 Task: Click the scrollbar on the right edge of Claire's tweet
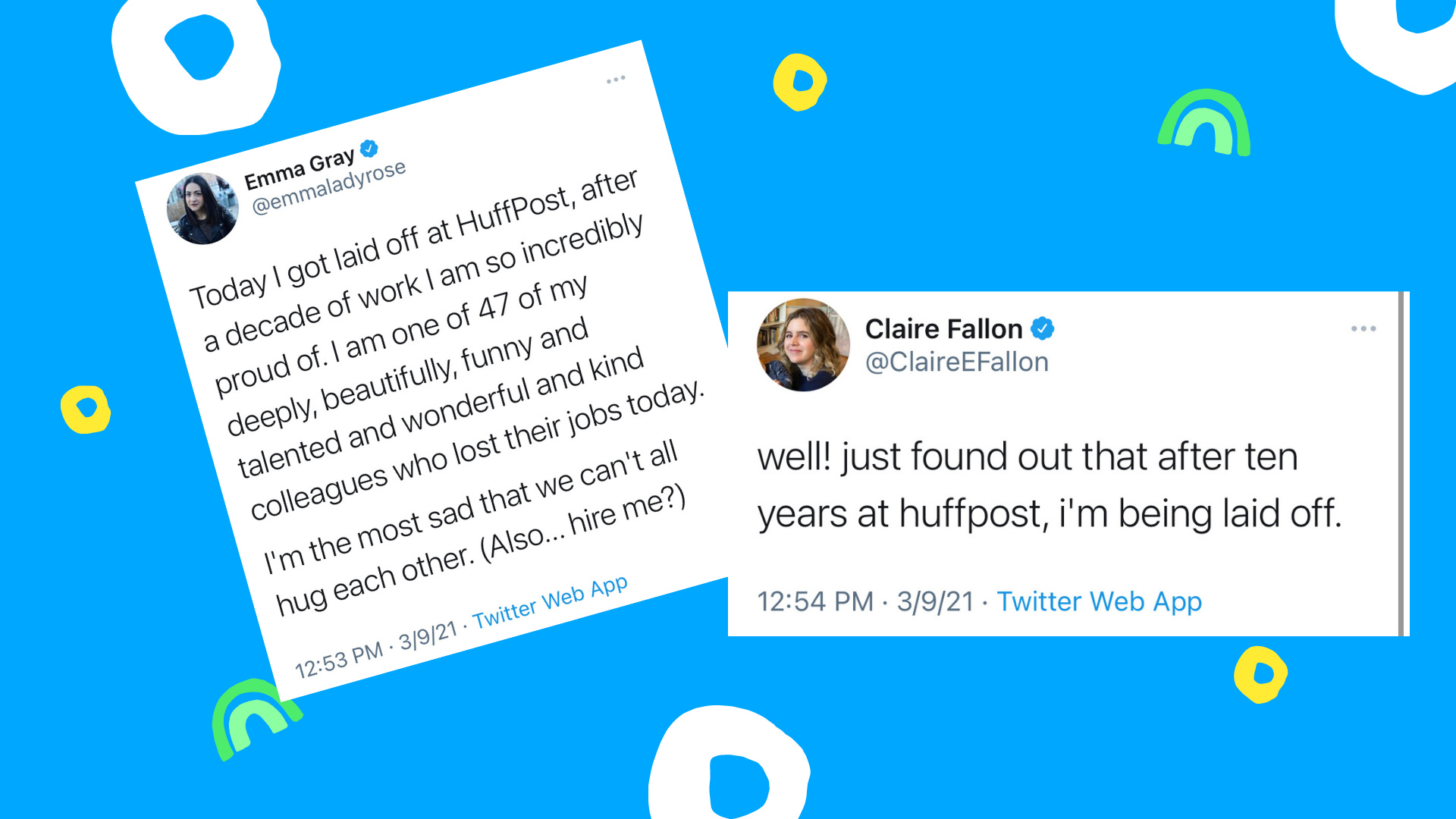click(1401, 463)
